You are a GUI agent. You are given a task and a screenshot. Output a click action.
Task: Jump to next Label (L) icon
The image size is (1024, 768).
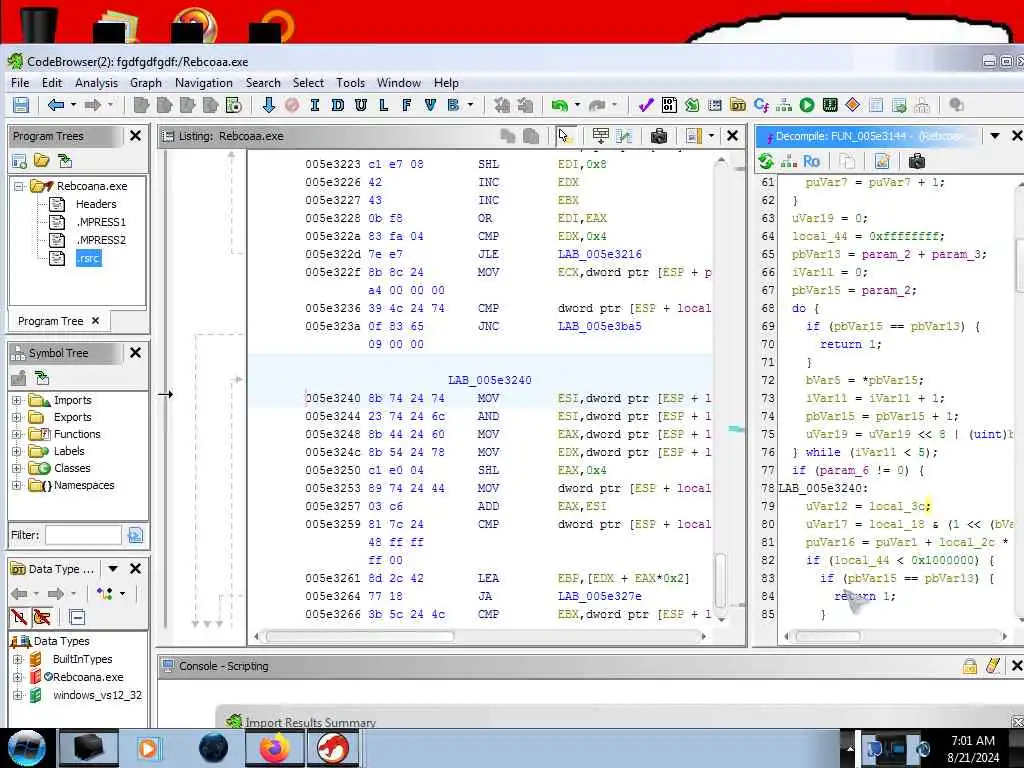coord(383,104)
